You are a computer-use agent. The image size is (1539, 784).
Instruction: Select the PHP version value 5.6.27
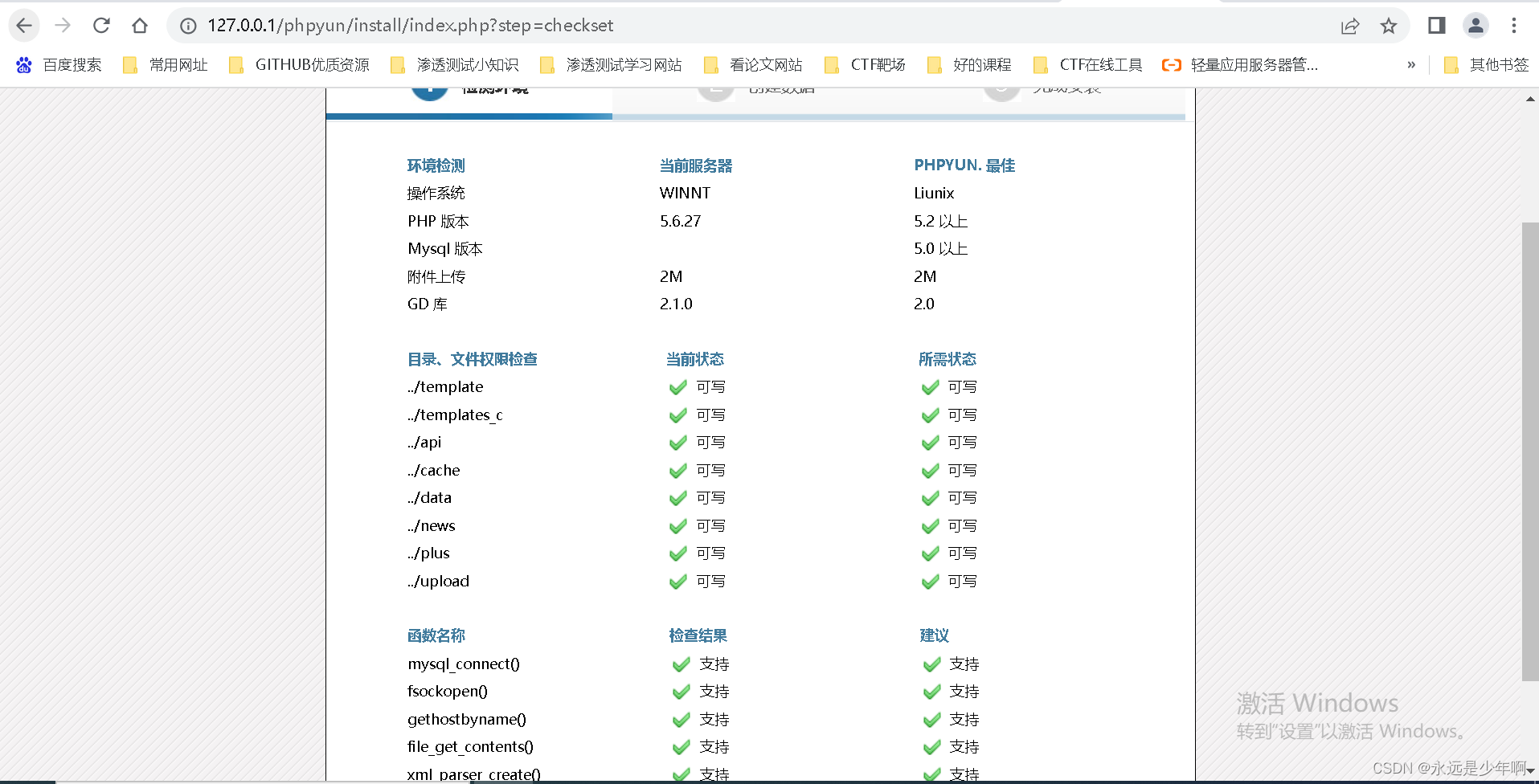click(x=681, y=221)
